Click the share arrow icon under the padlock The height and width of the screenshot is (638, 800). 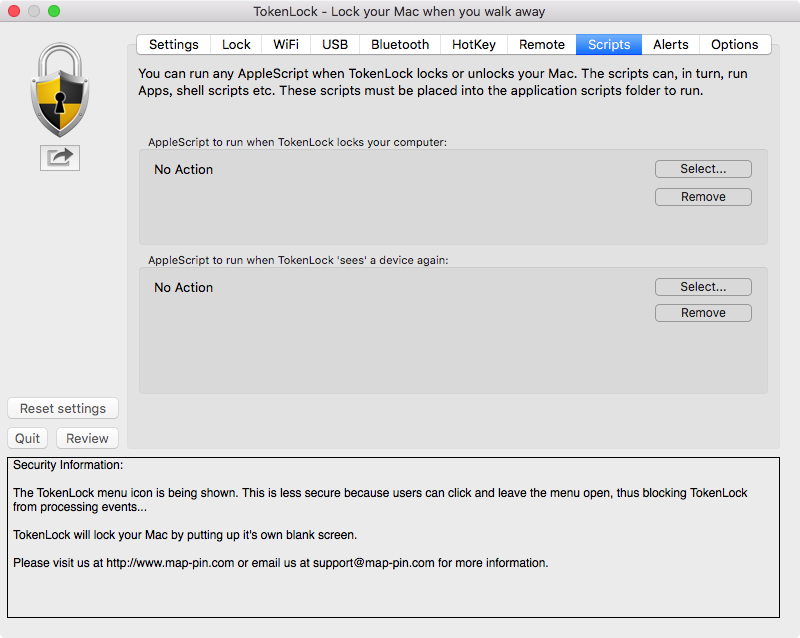[x=60, y=158]
